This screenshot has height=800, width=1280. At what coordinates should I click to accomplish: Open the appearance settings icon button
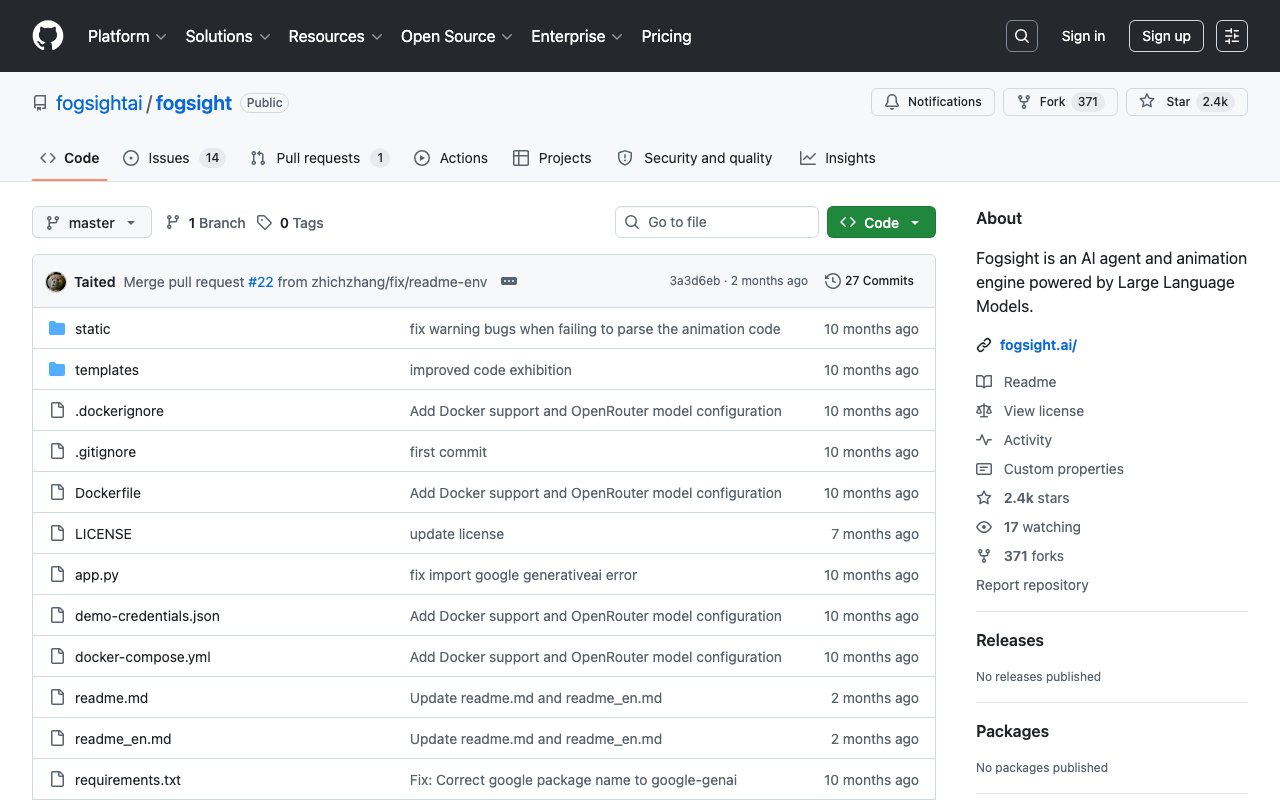pyautogui.click(x=1232, y=36)
